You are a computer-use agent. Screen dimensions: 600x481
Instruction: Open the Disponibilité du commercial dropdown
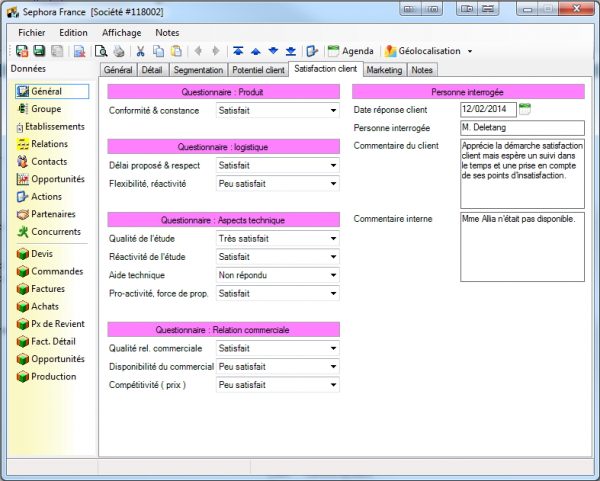point(278,367)
